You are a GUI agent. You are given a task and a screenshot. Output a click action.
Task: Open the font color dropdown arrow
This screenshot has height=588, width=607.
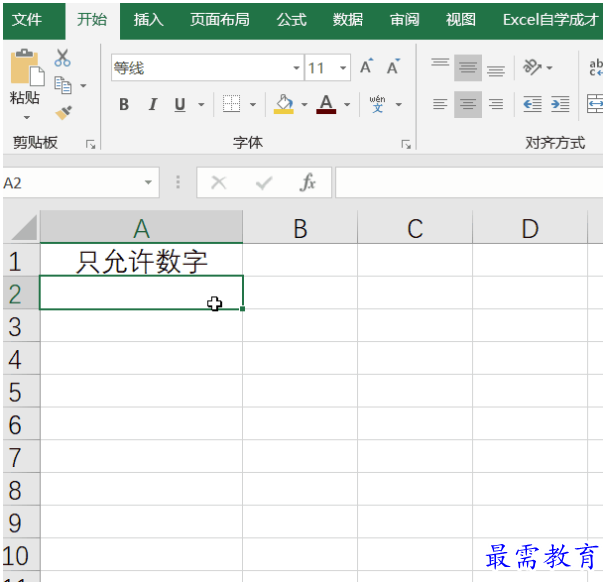(347, 104)
